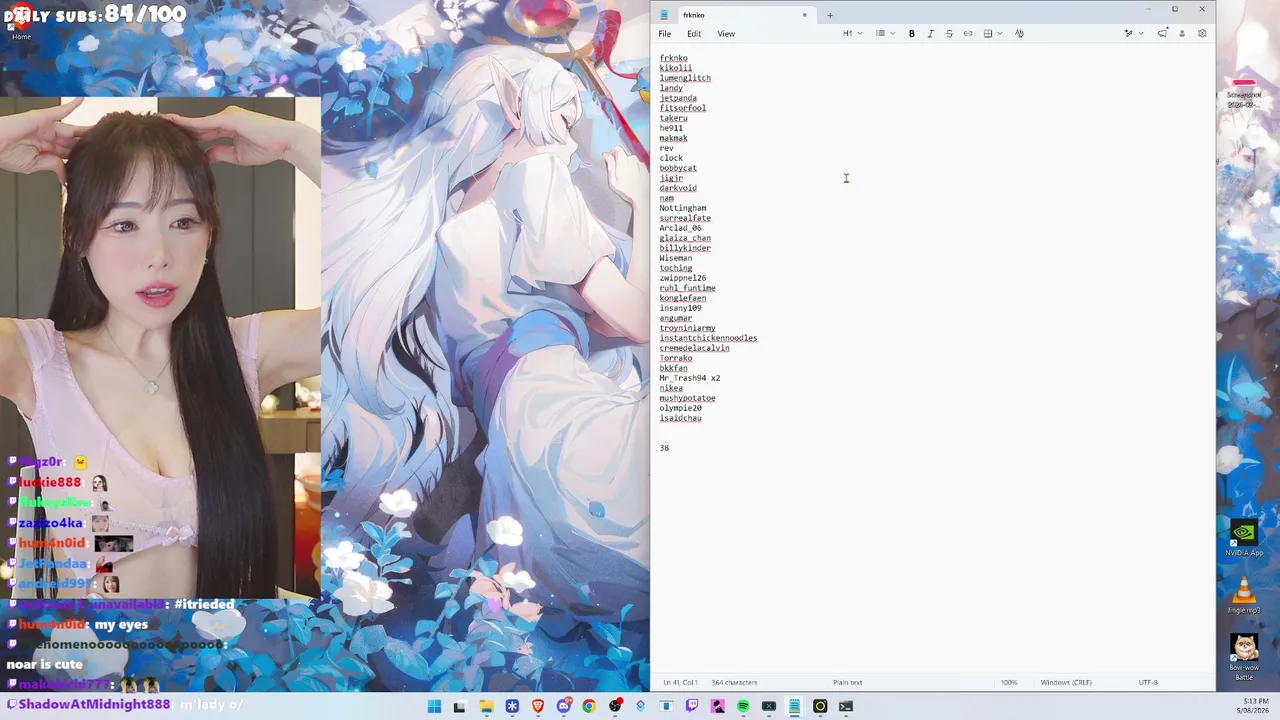The width and height of the screenshot is (1280, 720).
Task: Insert a link via Notepad toolbar
Action: [968, 34]
